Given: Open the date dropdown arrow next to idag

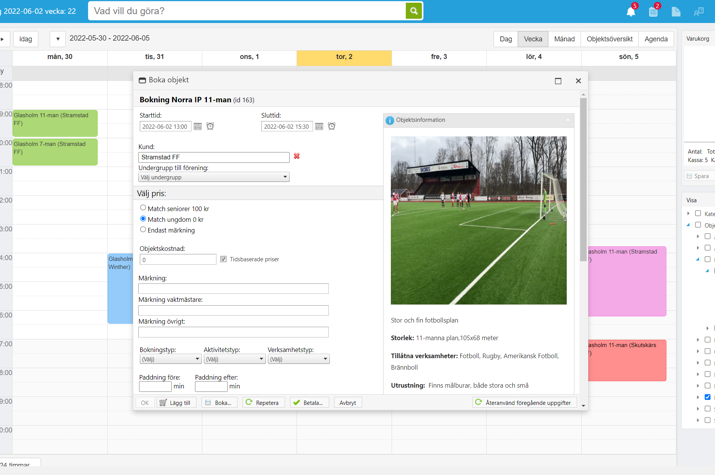Looking at the screenshot, I should 57,39.
